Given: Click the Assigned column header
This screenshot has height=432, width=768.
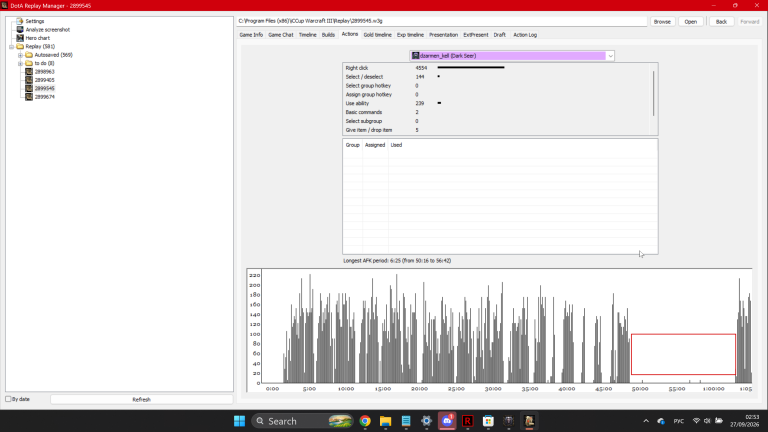Looking at the screenshot, I should click(x=375, y=145).
